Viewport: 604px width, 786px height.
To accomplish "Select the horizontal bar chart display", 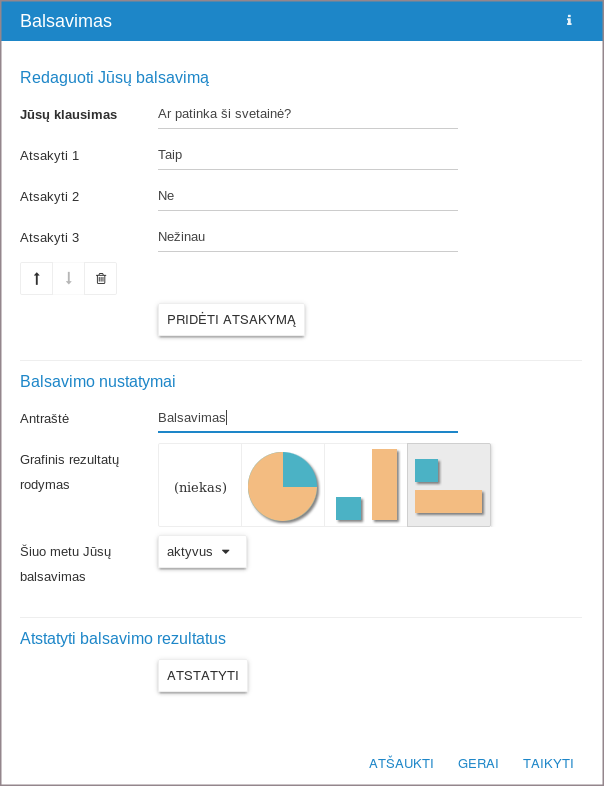I will tap(449, 486).
